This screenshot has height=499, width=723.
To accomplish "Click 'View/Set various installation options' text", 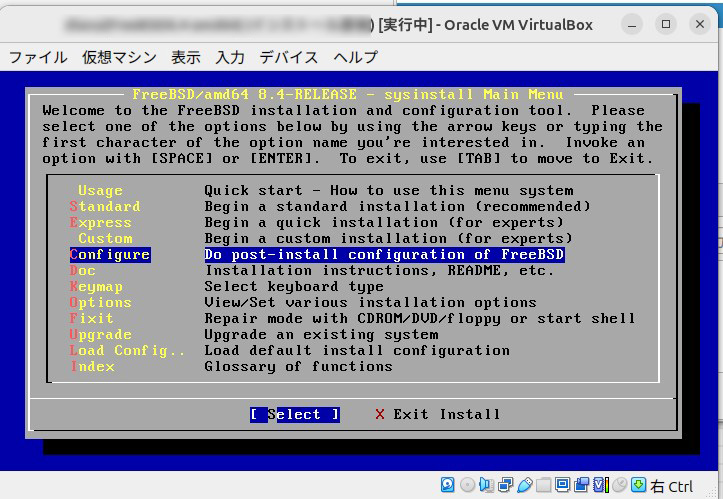I will coord(370,302).
